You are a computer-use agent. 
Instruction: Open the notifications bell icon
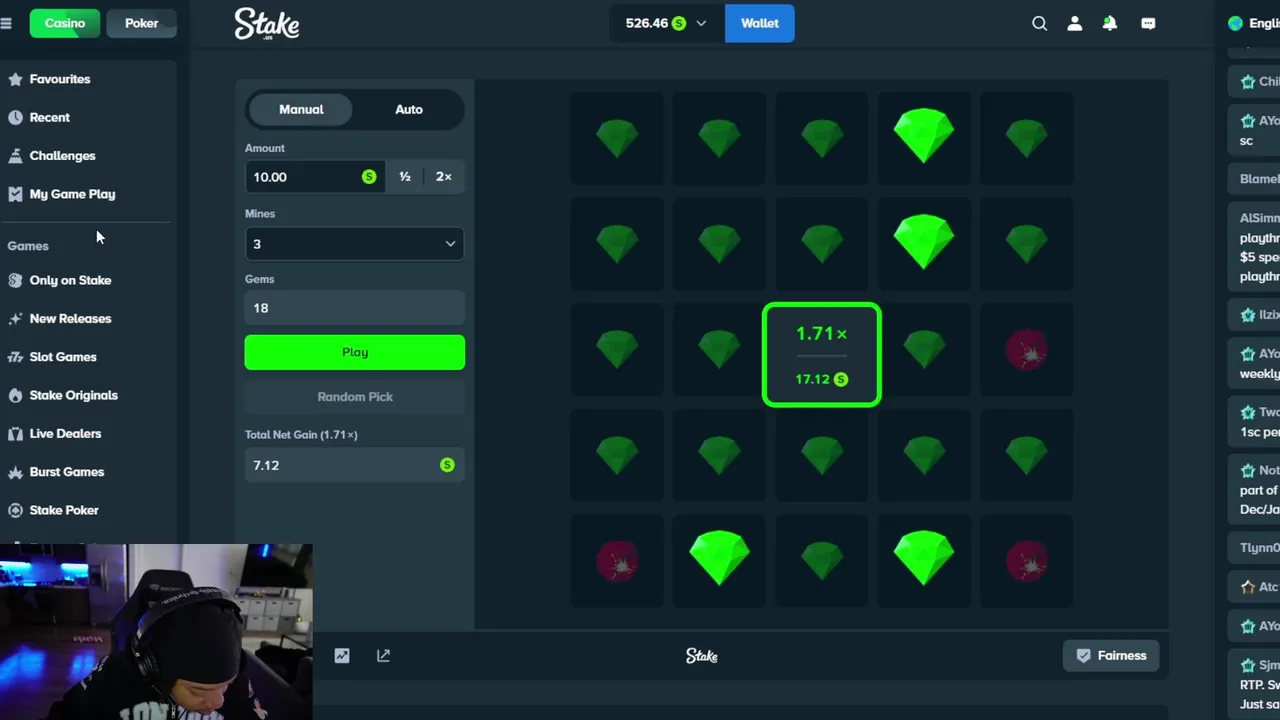(1110, 23)
